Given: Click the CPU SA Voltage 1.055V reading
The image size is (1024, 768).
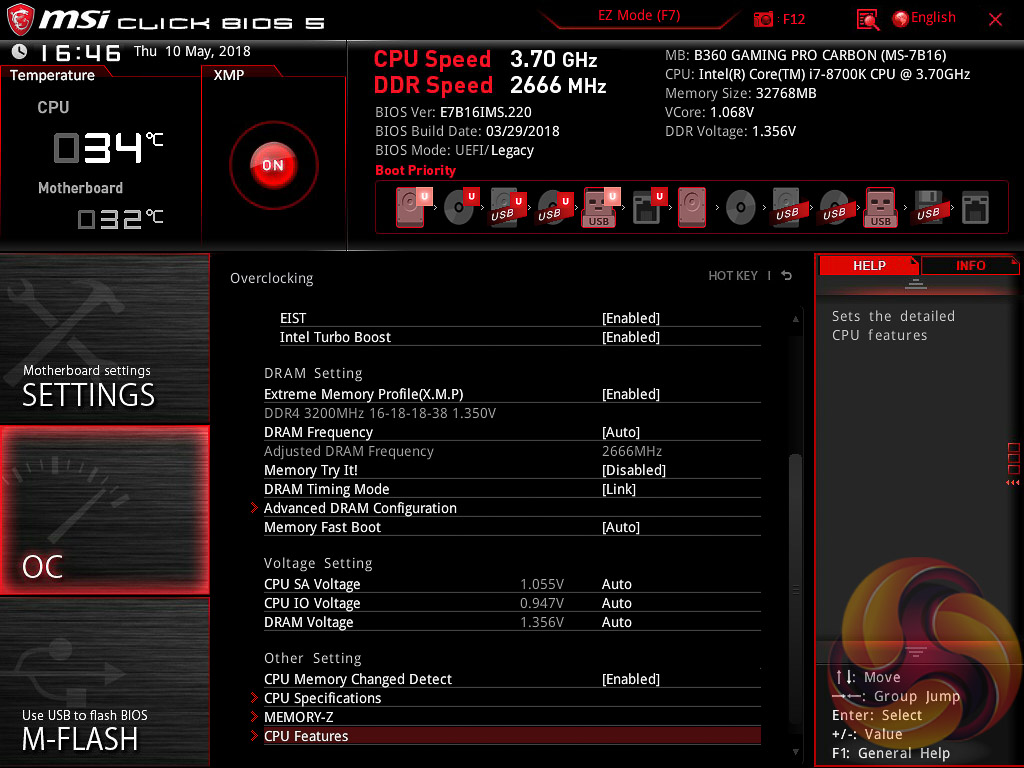Looking at the screenshot, I should 541,584.
